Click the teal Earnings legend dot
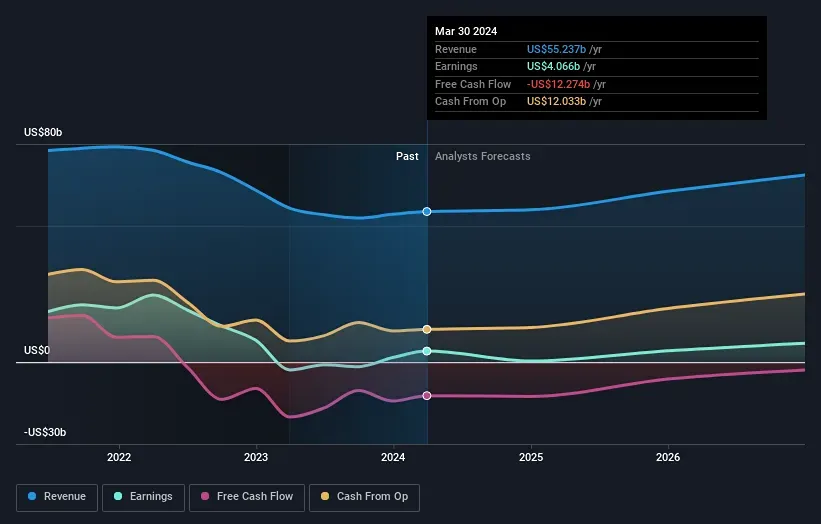Image resolution: width=821 pixels, height=524 pixels. point(118,496)
